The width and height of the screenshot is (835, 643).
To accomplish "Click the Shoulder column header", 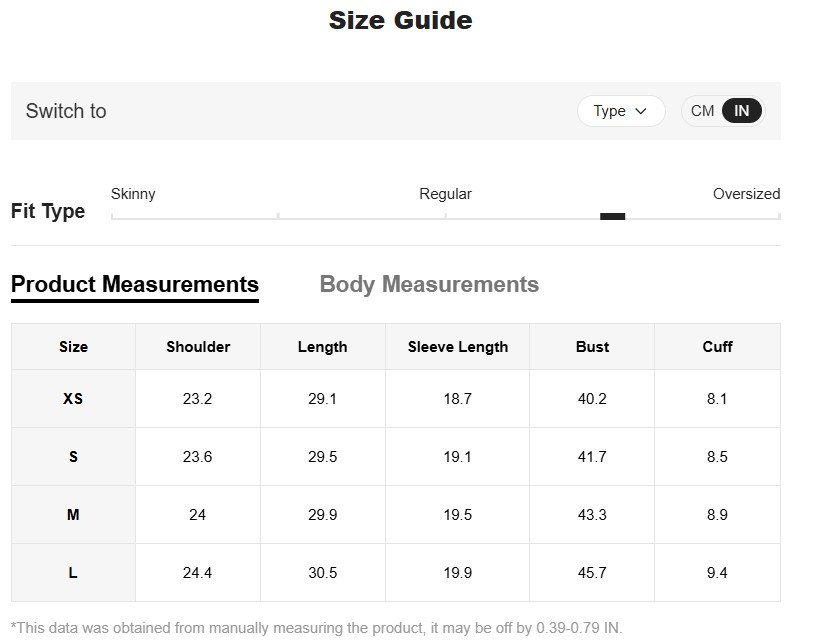I will click(198, 347).
